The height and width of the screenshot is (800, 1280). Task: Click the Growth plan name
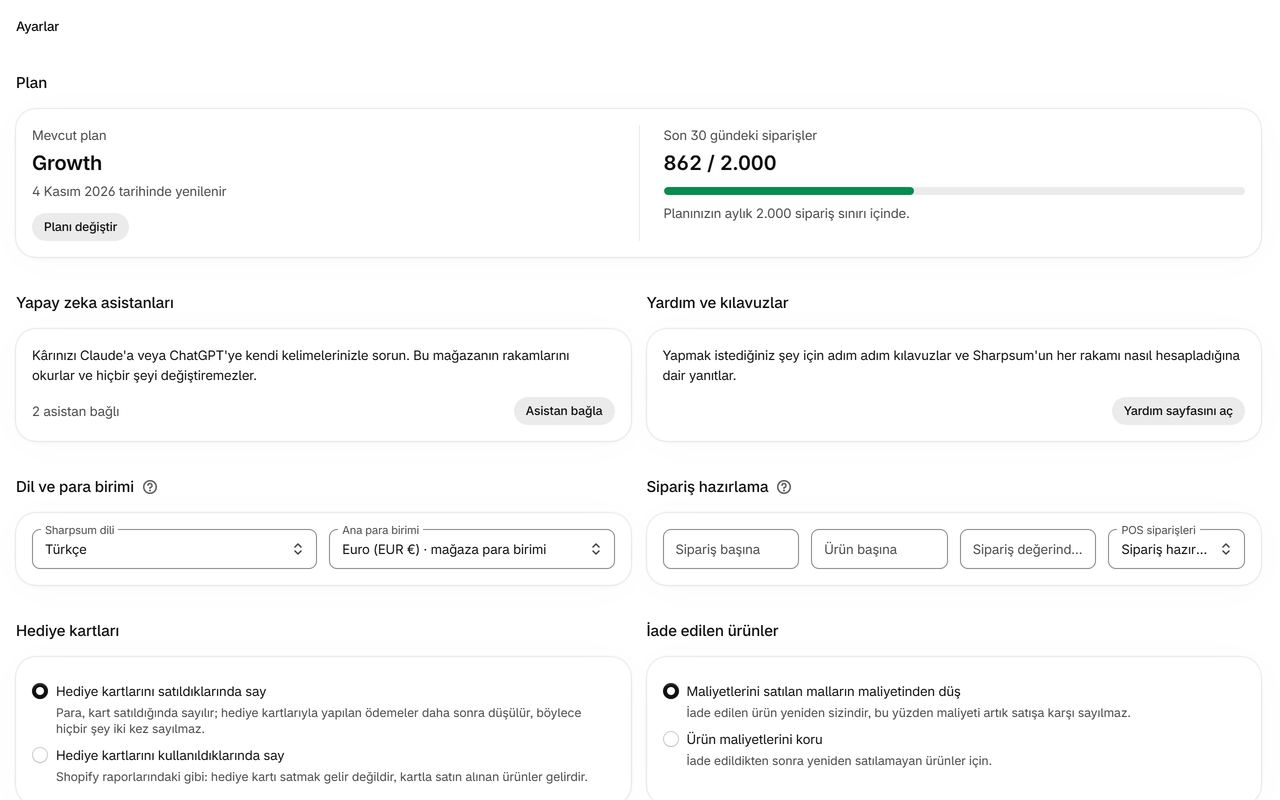coord(67,163)
